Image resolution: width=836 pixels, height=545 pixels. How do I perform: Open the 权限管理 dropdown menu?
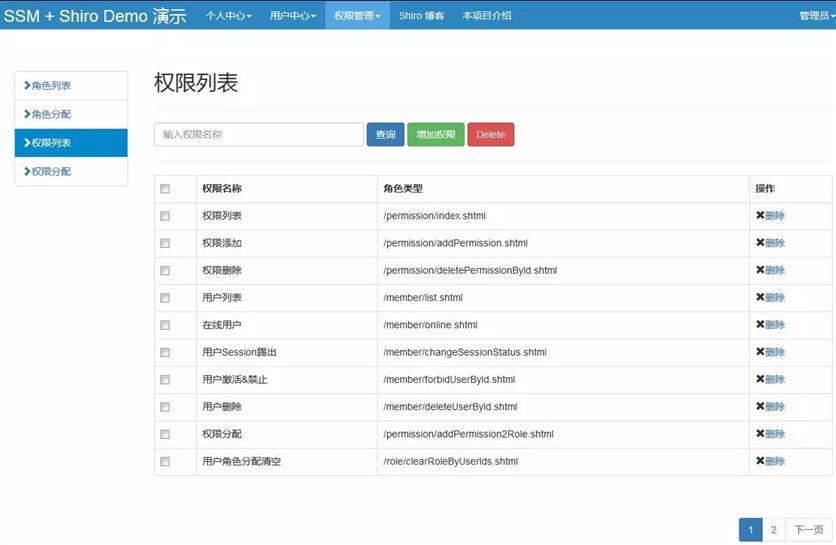(x=357, y=16)
